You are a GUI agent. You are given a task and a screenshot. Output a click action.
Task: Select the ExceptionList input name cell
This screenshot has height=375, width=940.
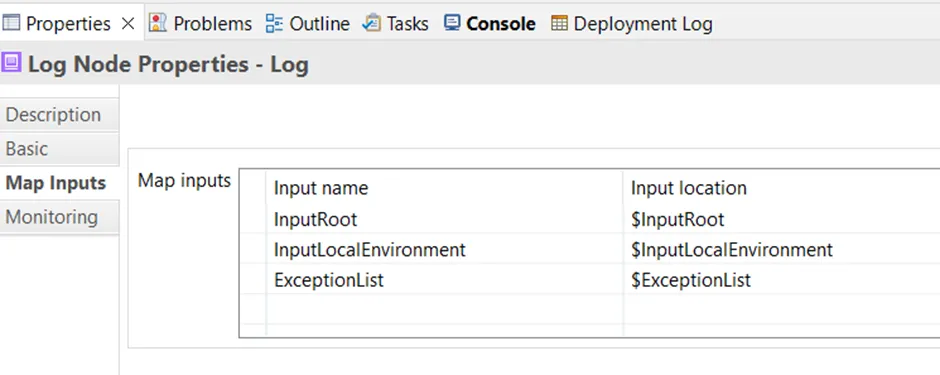tap(444, 280)
